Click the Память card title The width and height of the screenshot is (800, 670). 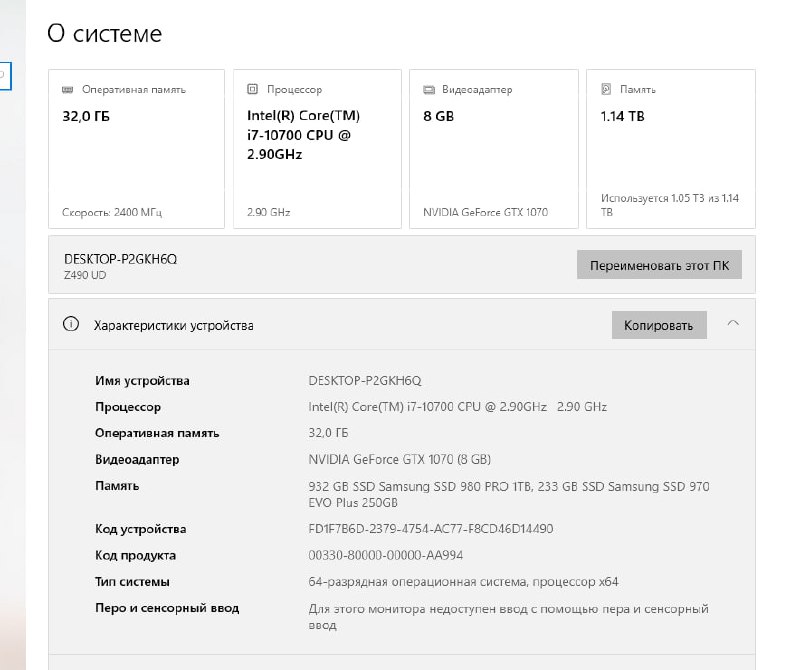point(638,90)
